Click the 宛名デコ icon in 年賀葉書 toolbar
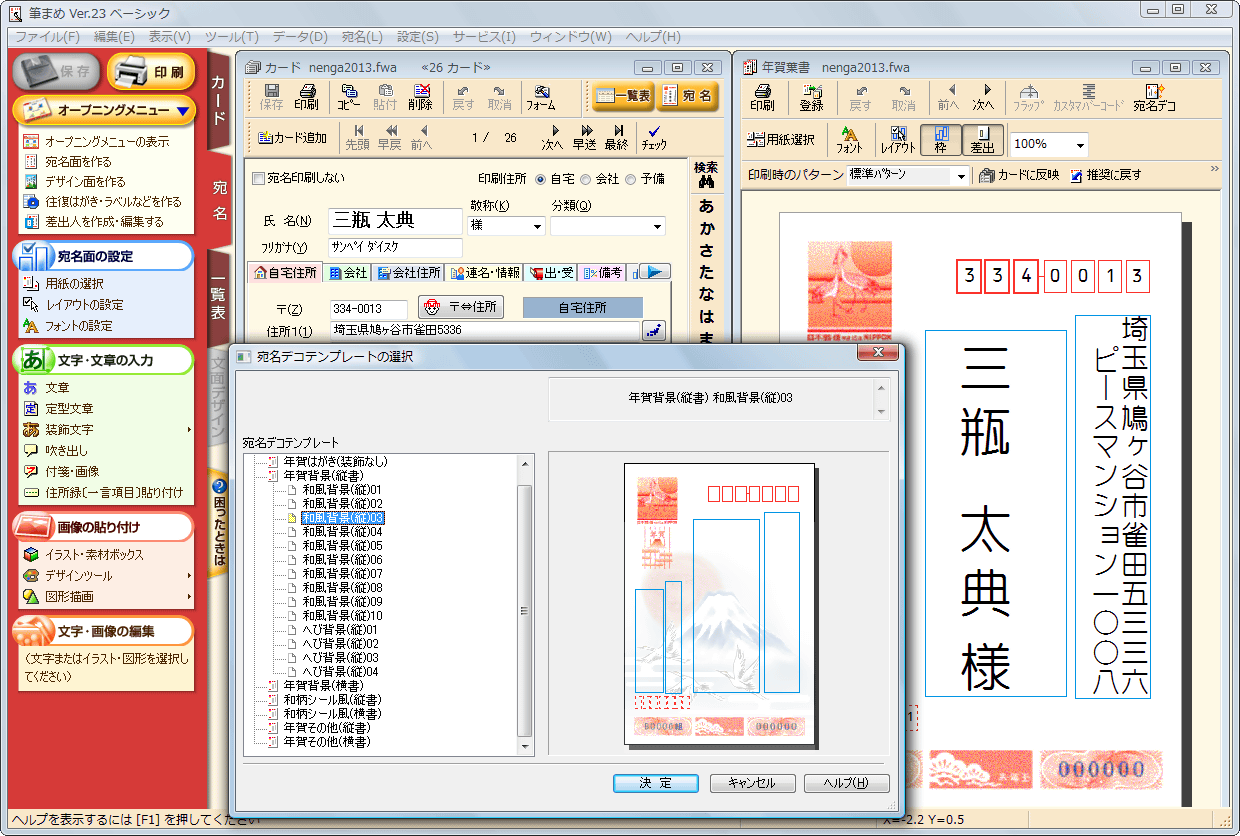 coord(1154,96)
